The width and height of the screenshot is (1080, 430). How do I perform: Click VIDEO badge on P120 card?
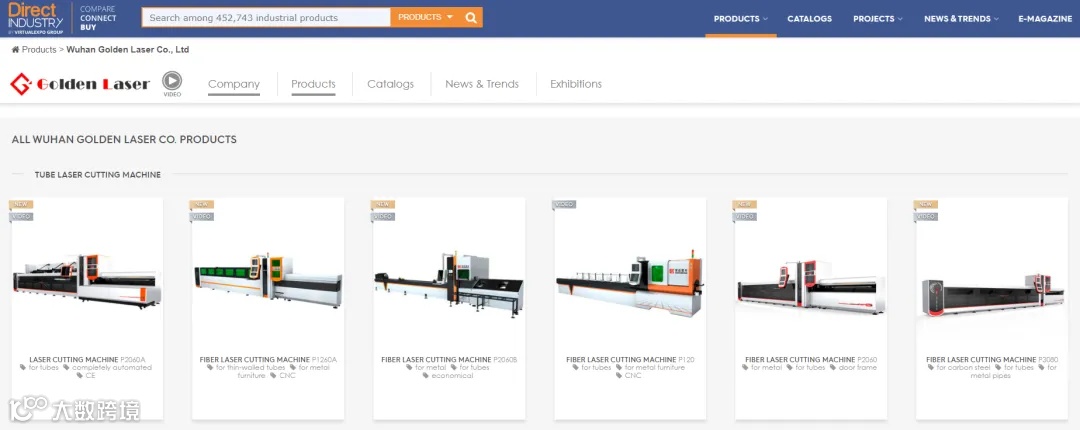click(564, 205)
